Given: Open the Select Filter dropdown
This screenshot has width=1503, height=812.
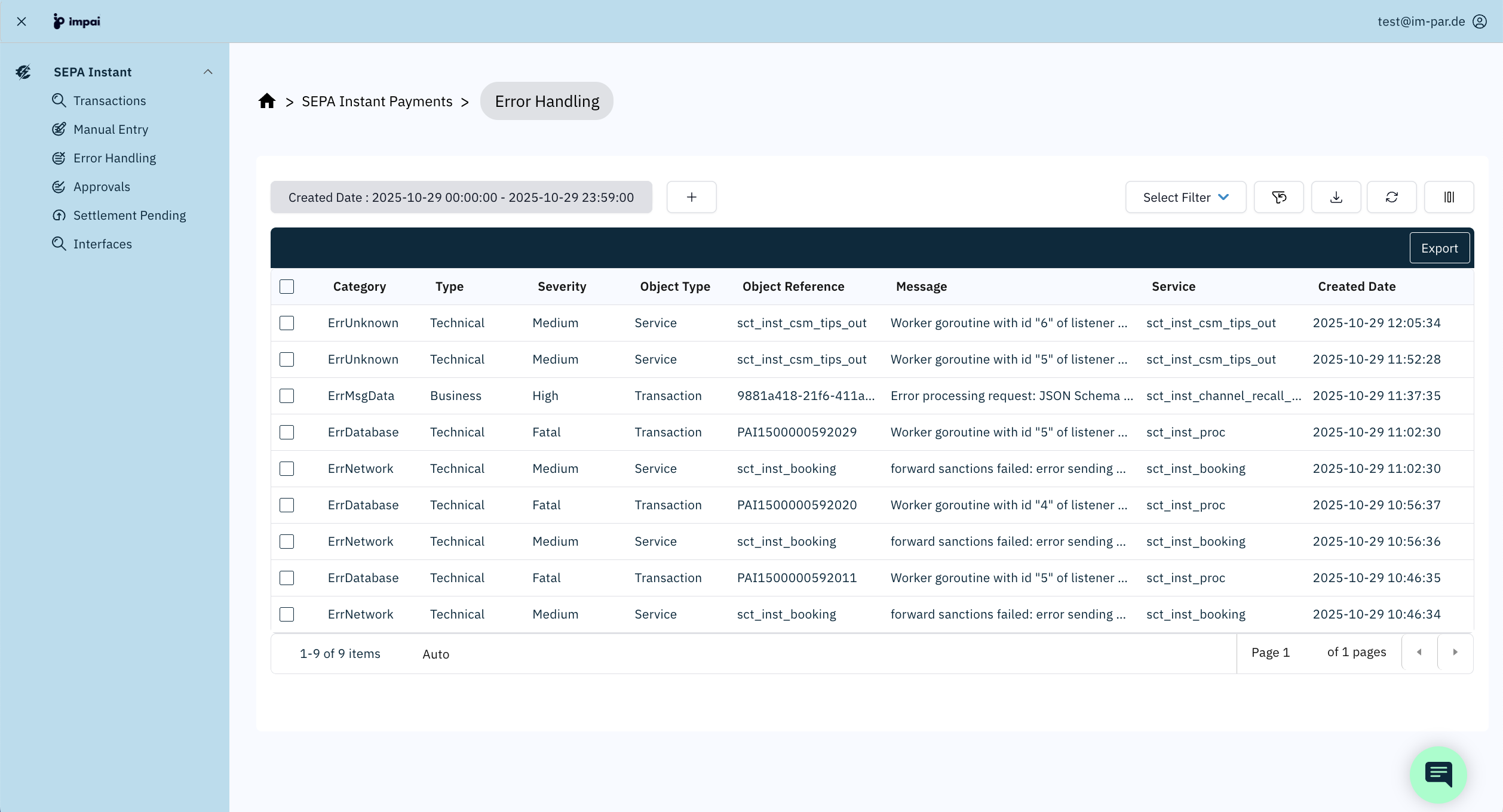Looking at the screenshot, I should 1185,197.
